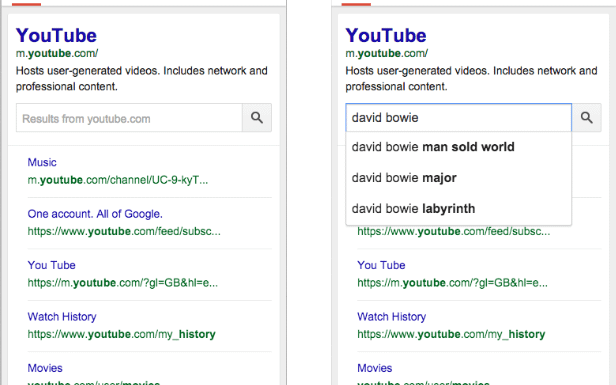Open the Movies link in the right panel
The height and width of the screenshot is (385, 616).
pos(375,368)
